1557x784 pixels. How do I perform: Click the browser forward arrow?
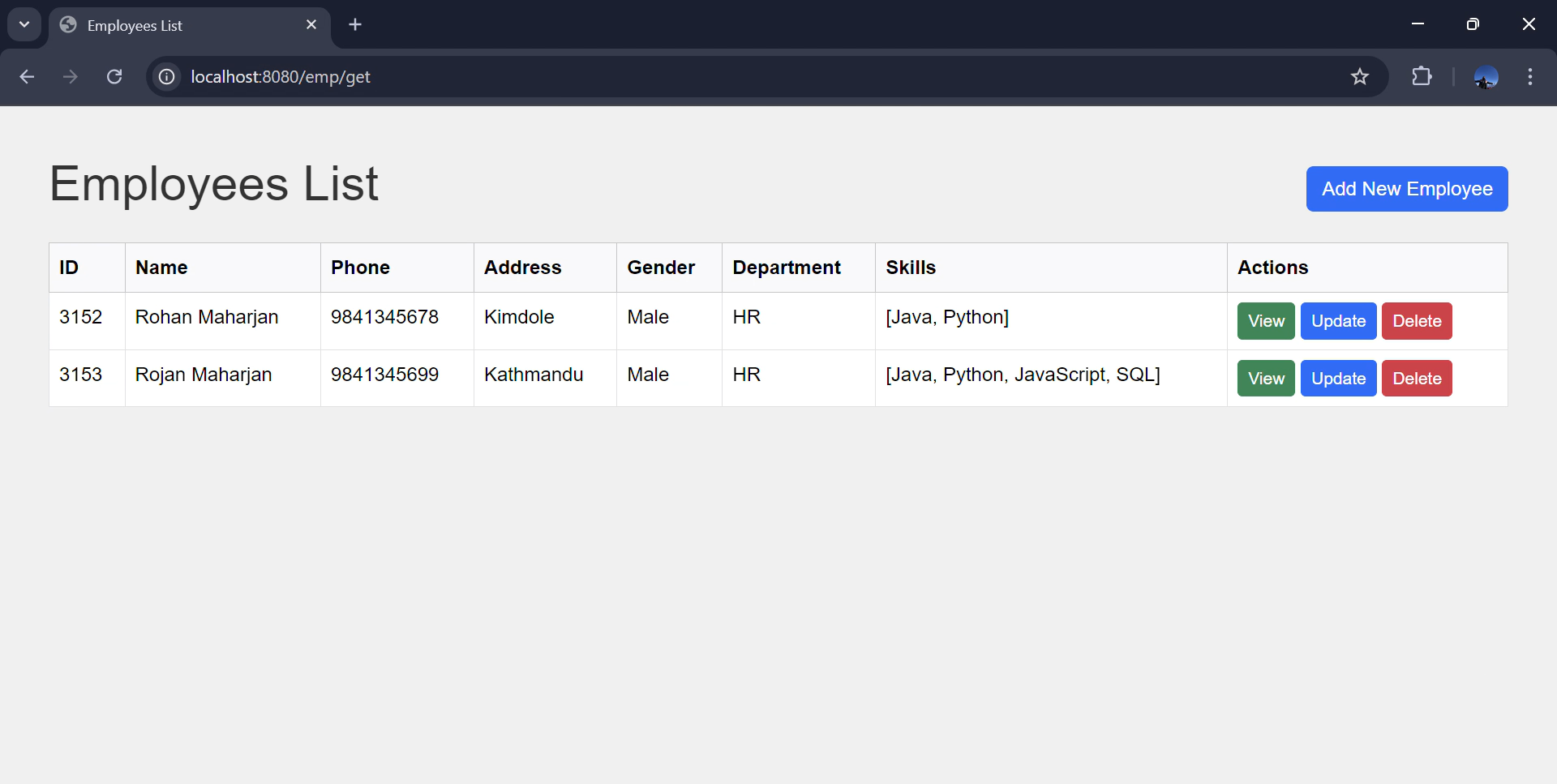click(71, 76)
